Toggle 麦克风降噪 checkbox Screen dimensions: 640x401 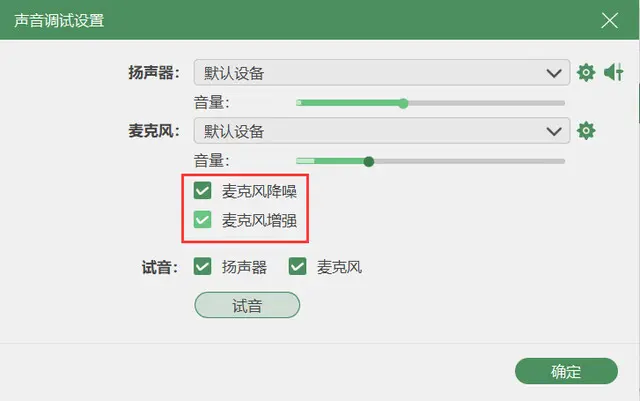pyautogui.click(x=202, y=191)
